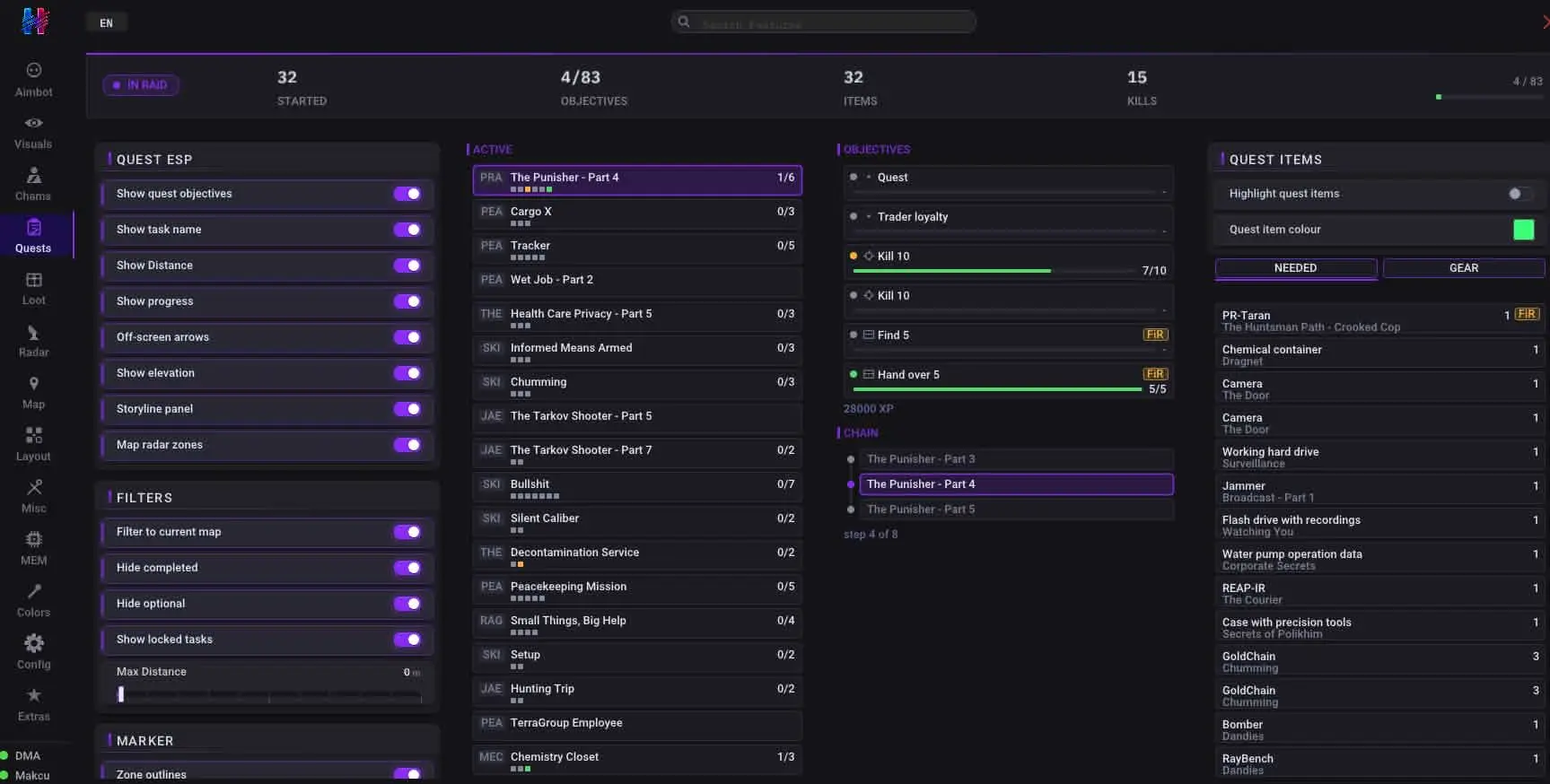Click the EN language button

pos(107,23)
